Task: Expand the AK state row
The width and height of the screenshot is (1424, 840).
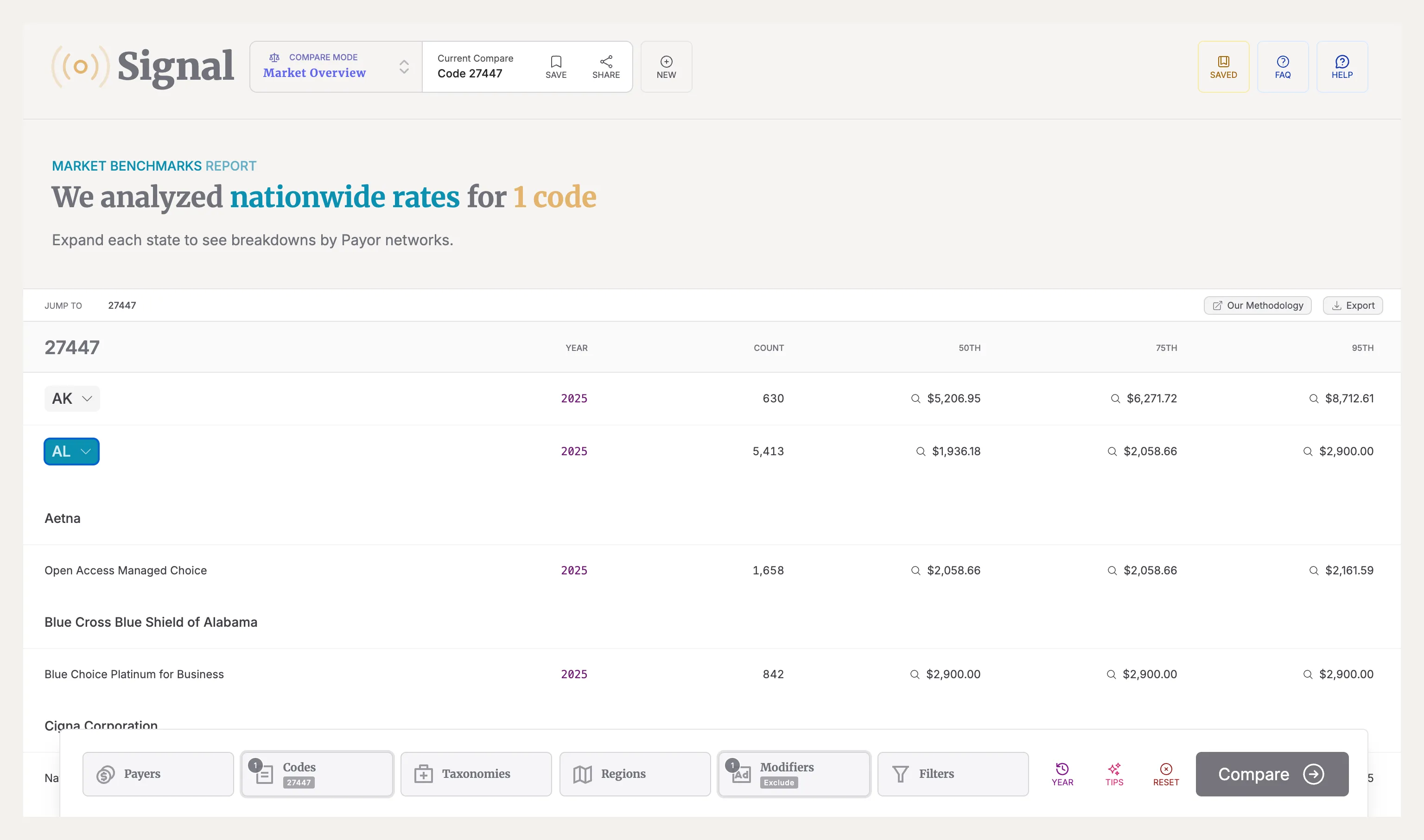Action: (x=72, y=399)
